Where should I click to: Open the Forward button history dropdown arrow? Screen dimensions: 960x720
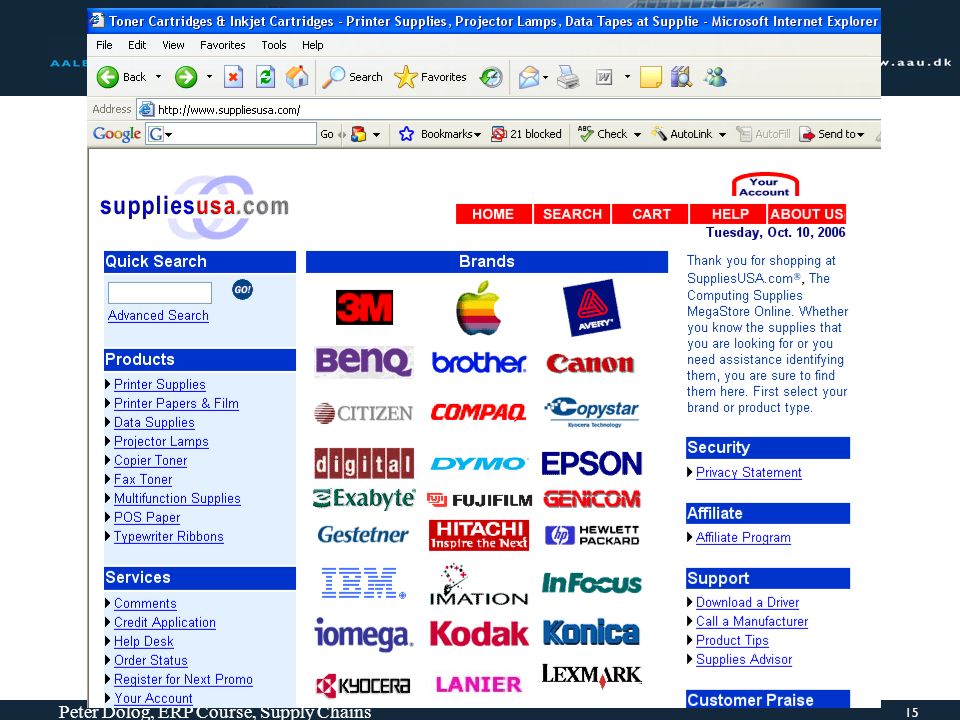click(209, 77)
